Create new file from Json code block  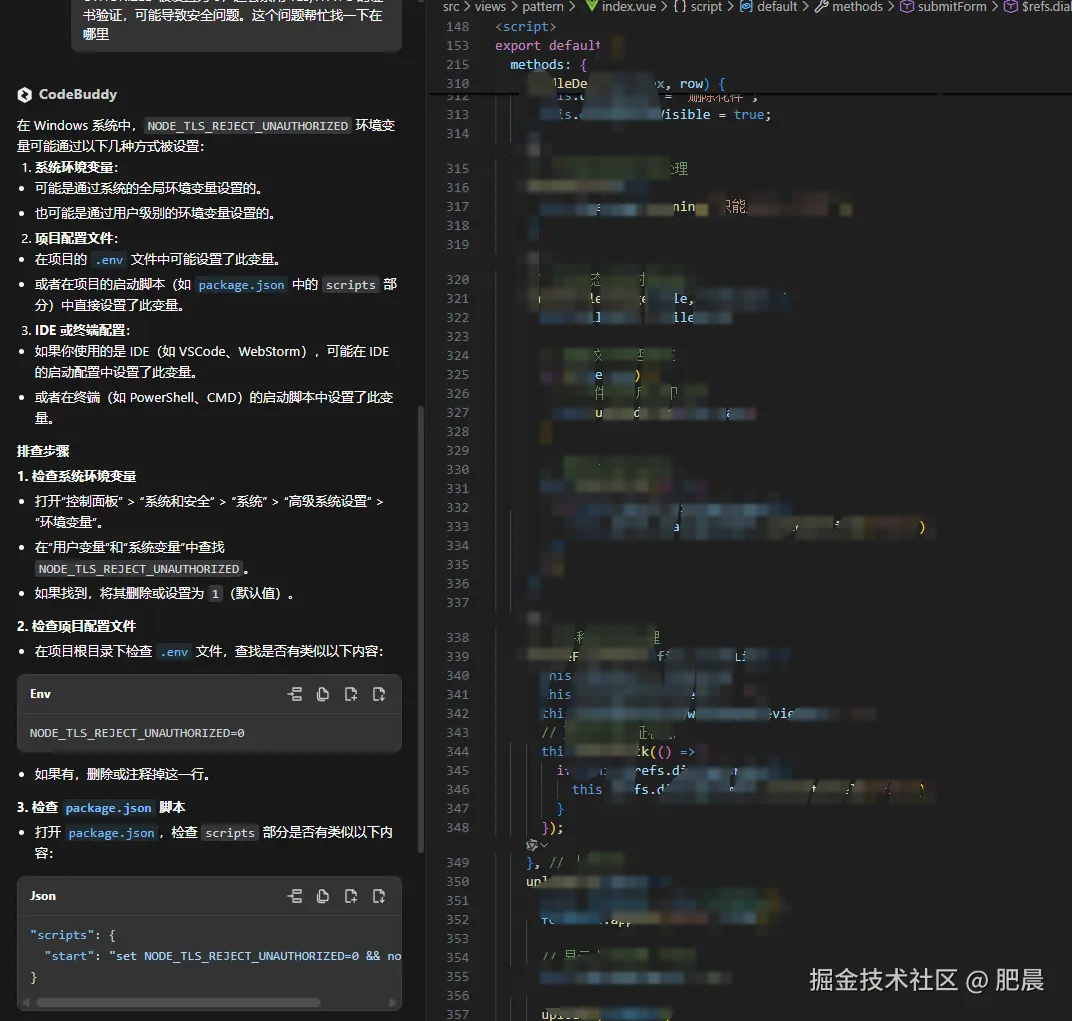[x=351, y=896]
